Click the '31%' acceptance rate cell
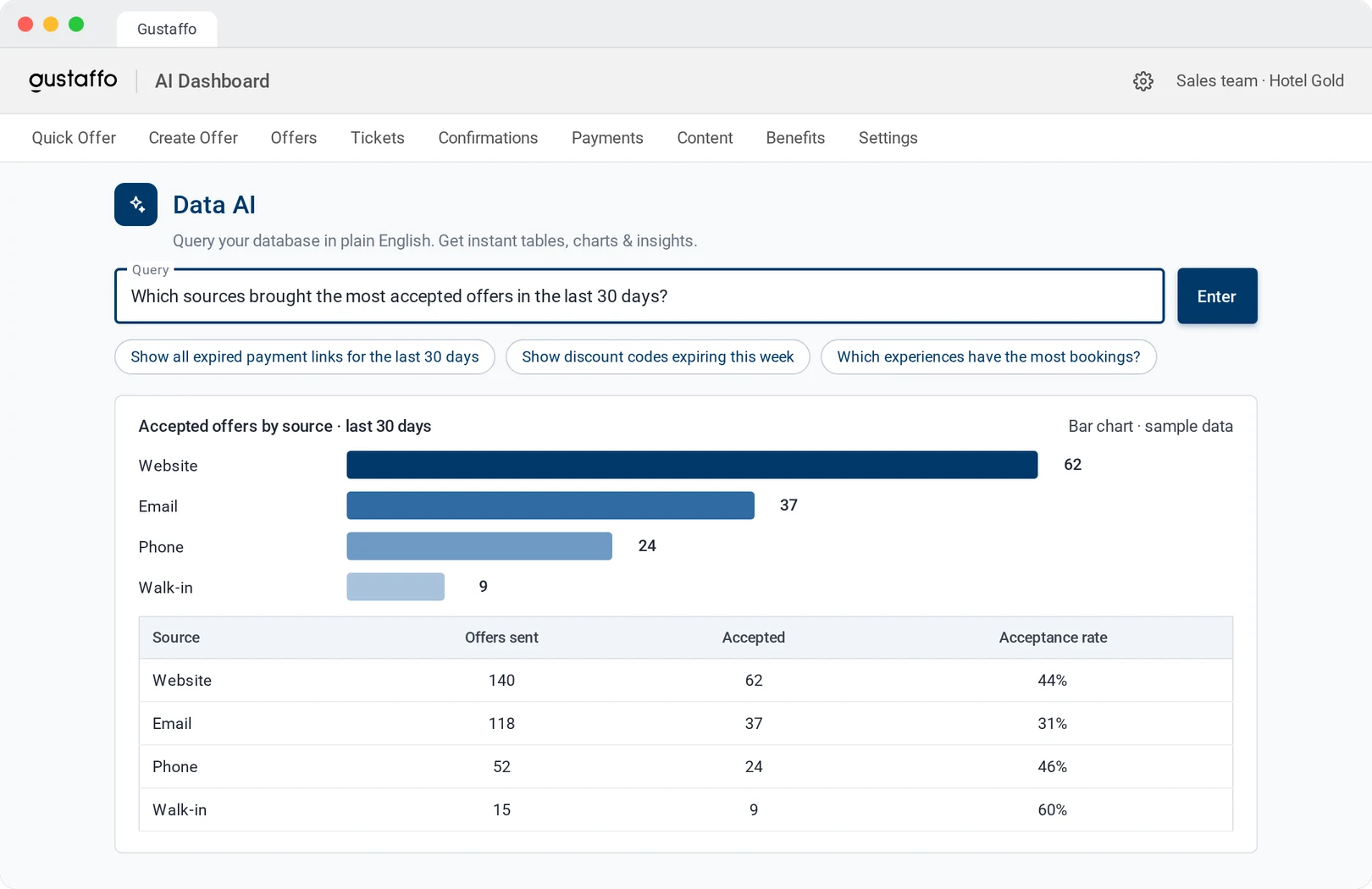The height and width of the screenshot is (889, 1372). [1053, 724]
